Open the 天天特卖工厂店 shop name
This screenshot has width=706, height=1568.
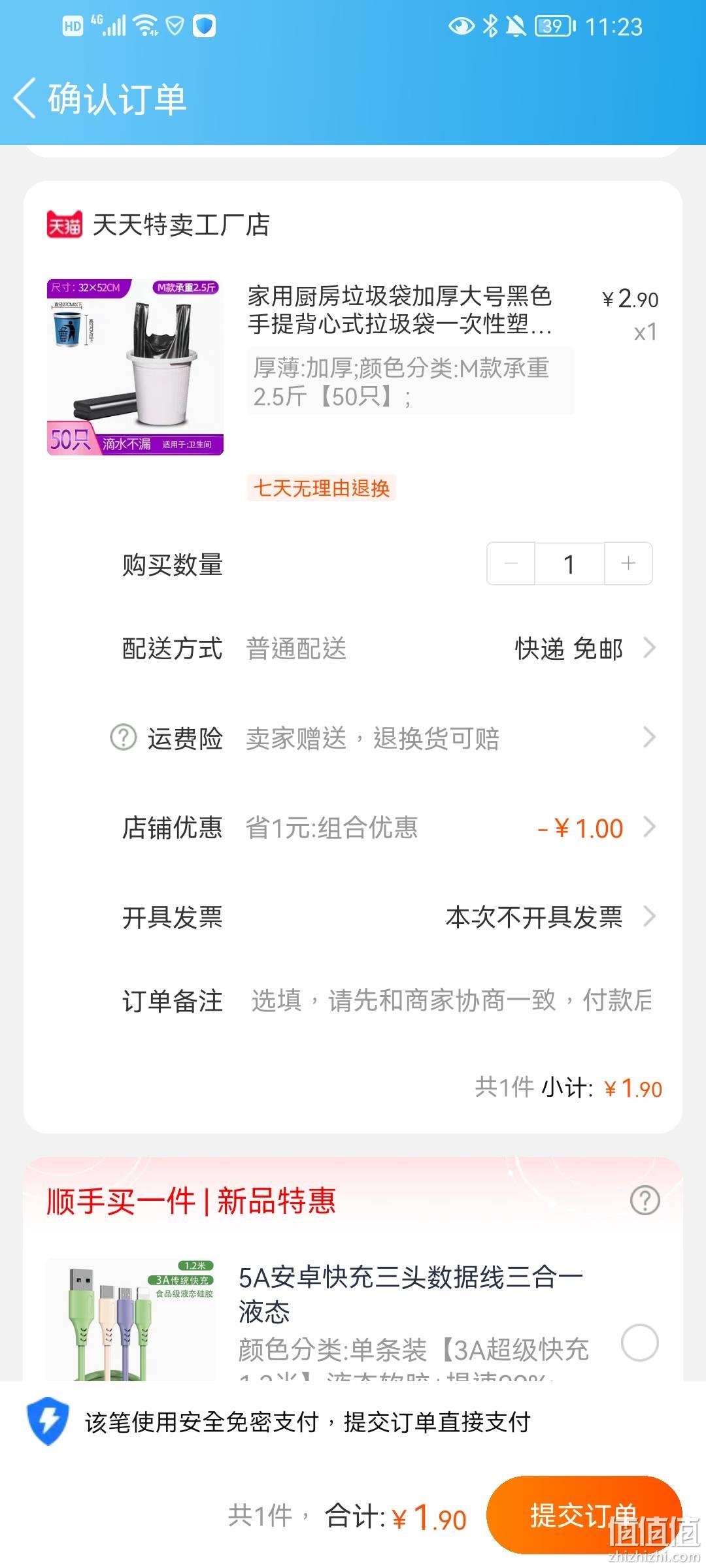(x=181, y=225)
